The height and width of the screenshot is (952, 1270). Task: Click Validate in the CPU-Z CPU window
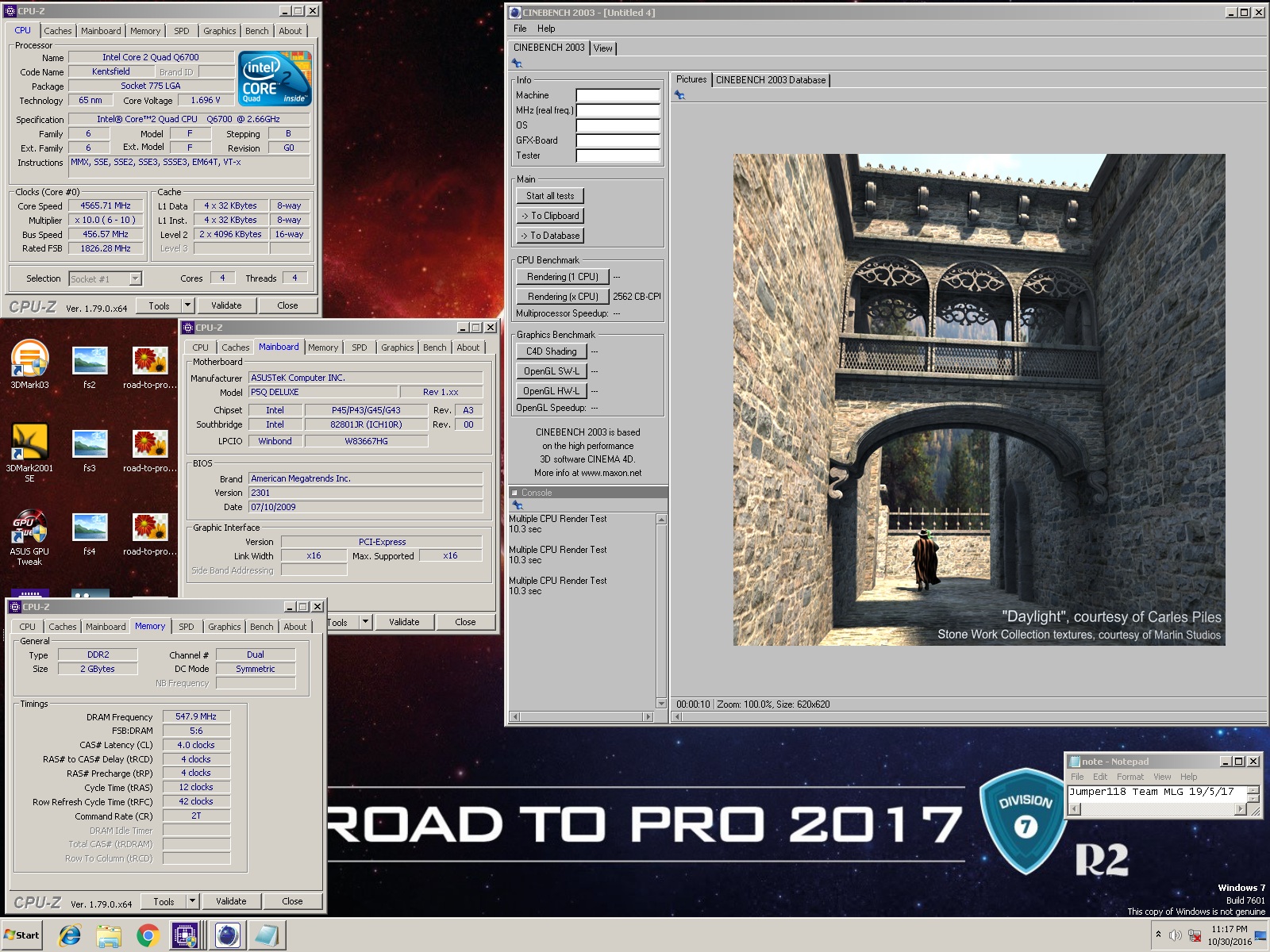[226, 305]
